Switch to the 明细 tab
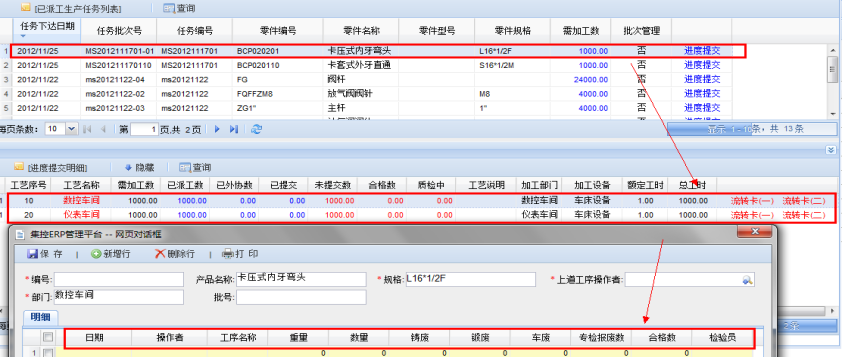The width and height of the screenshot is (844, 364). pyautogui.click(x=41, y=317)
